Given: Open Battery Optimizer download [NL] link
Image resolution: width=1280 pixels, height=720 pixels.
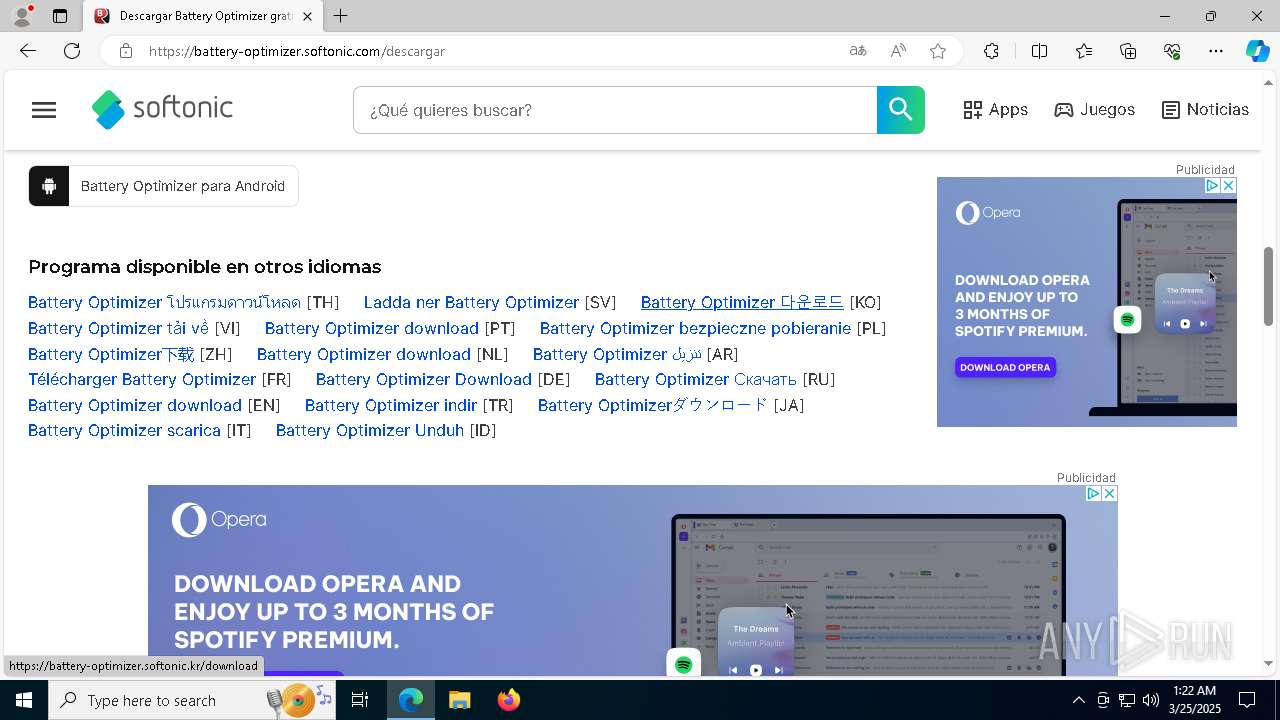Looking at the screenshot, I should pos(364,354).
